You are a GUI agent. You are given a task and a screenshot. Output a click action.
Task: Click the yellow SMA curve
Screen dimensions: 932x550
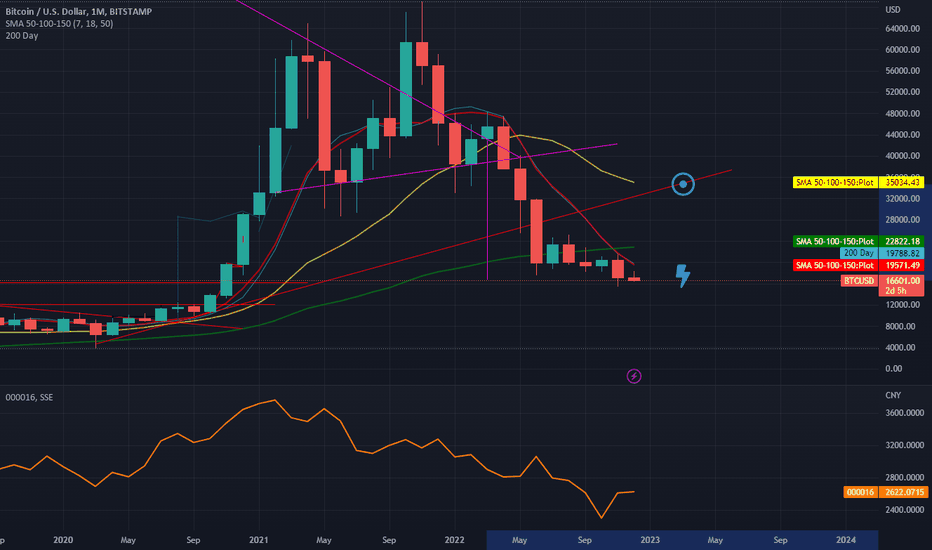click(390, 213)
